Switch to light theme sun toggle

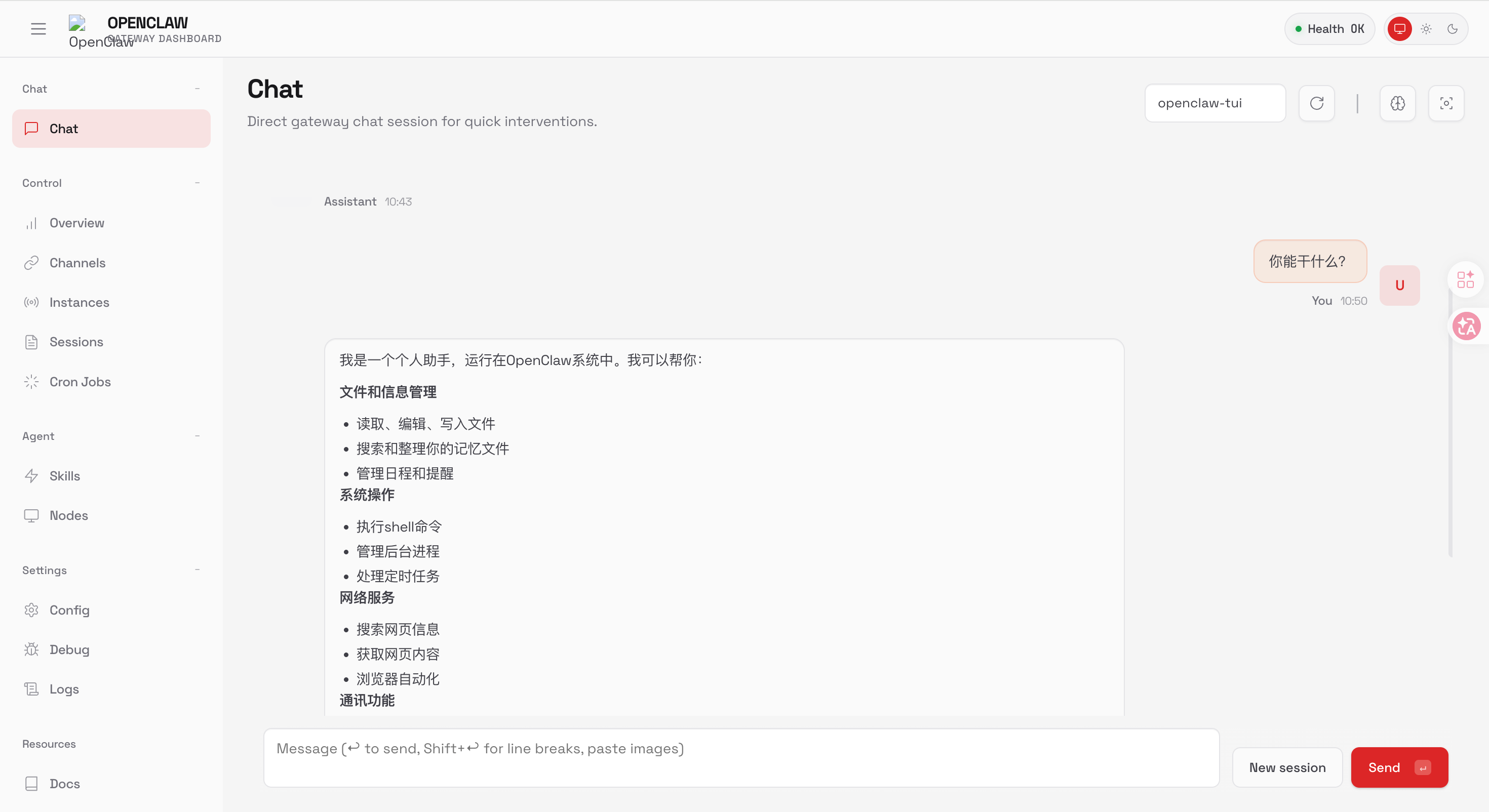click(1426, 29)
